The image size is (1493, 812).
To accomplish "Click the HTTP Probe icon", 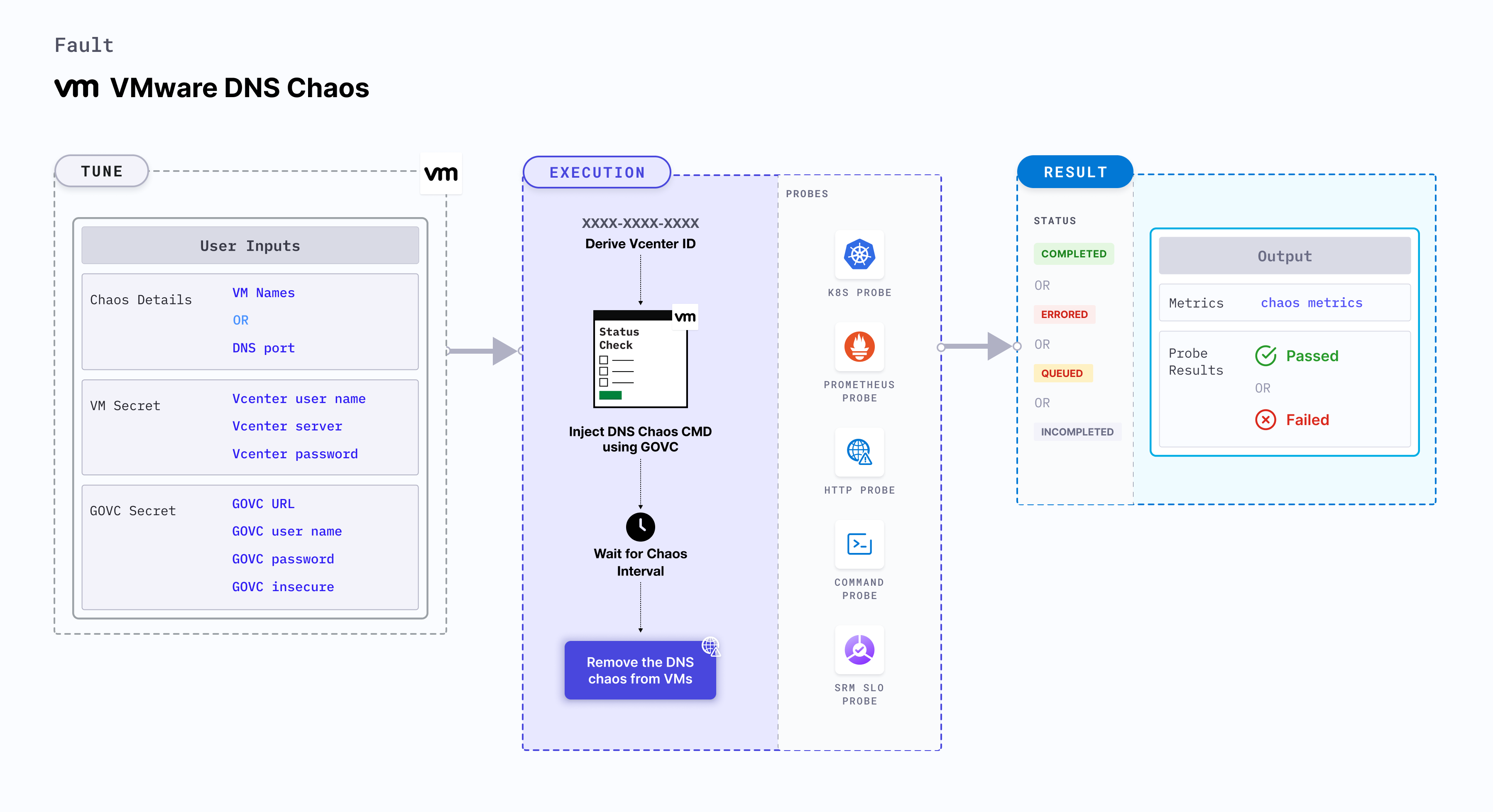I will [858, 452].
